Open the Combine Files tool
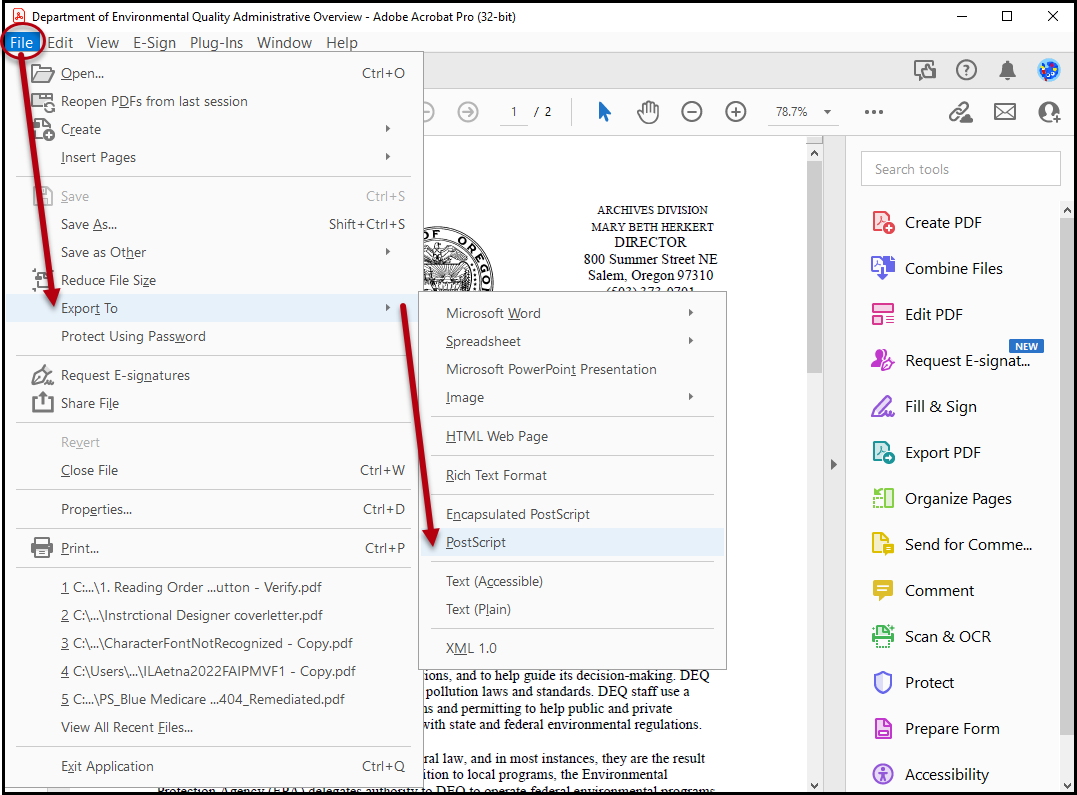The height and width of the screenshot is (795, 1077). point(938,269)
